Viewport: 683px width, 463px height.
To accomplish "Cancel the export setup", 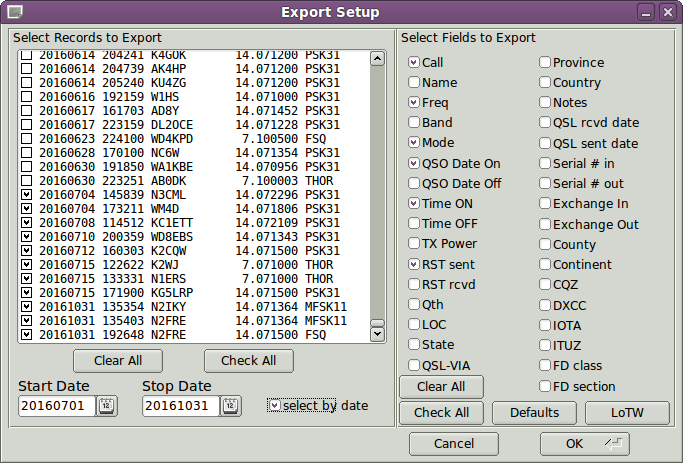I will pyautogui.click(x=454, y=444).
